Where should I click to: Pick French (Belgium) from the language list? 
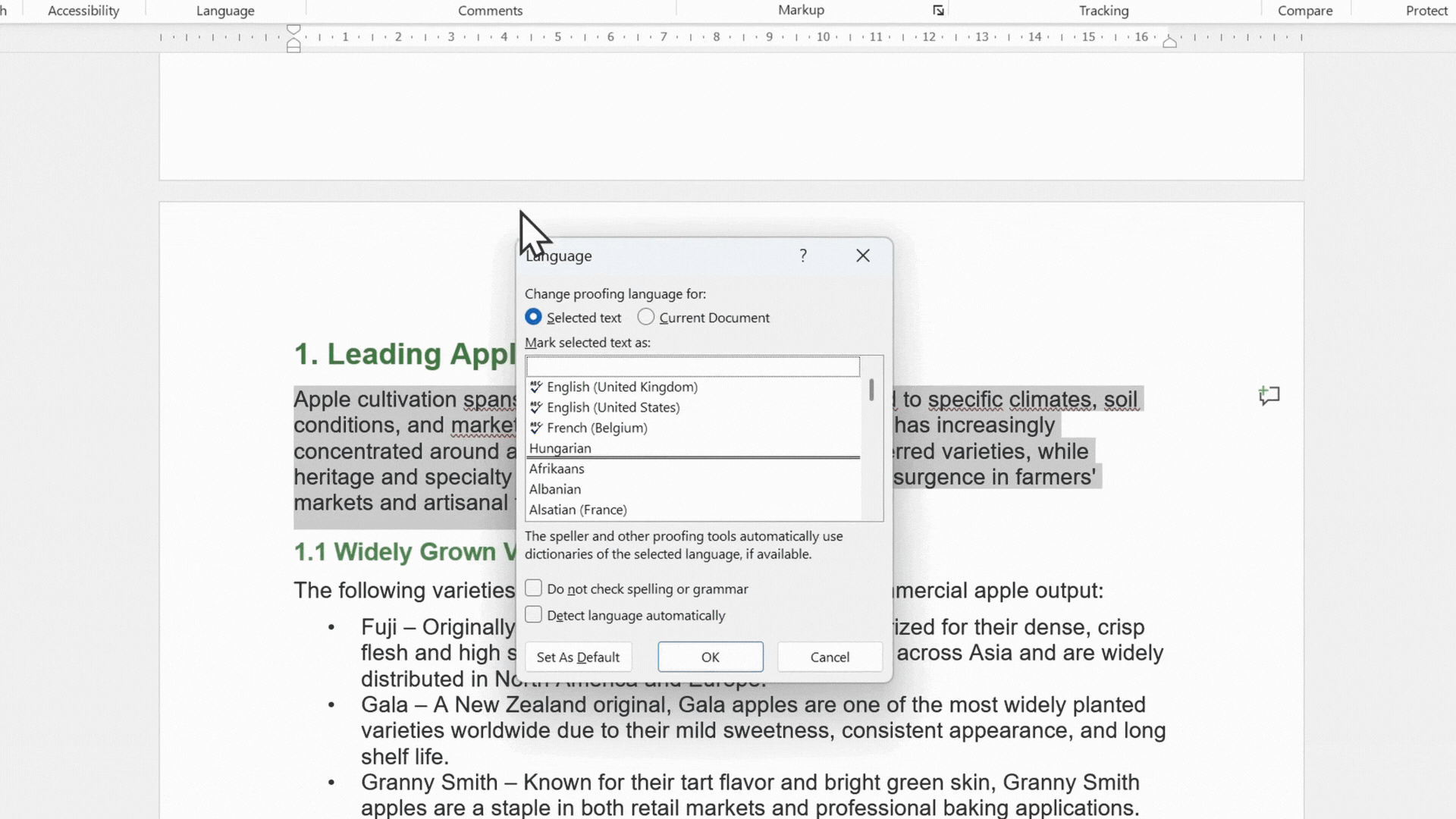pos(693,428)
